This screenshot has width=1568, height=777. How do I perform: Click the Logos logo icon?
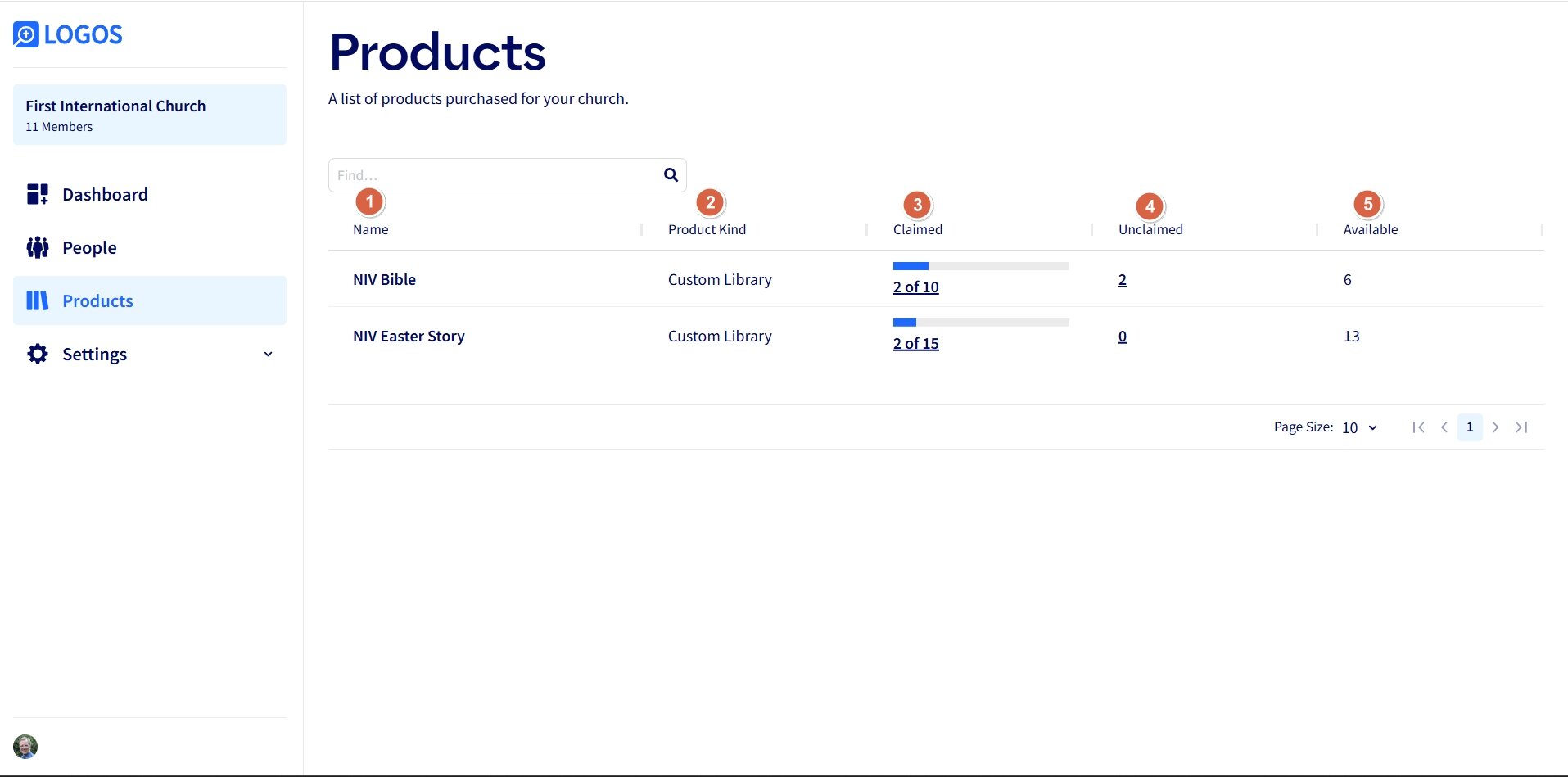[x=26, y=34]
